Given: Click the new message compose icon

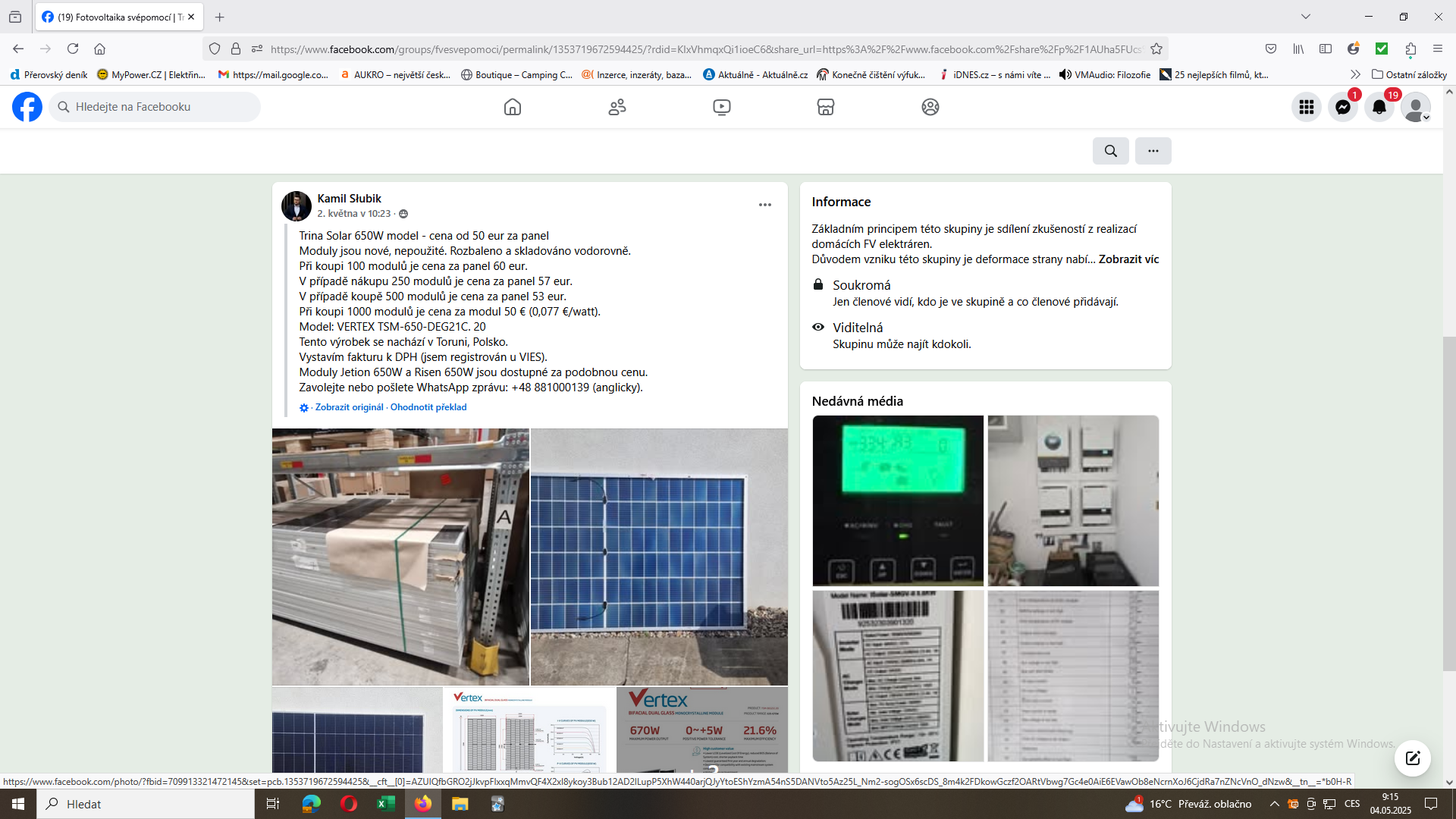Looking at the screenshot, I should pyautogui.click(x=1412, y=758).
